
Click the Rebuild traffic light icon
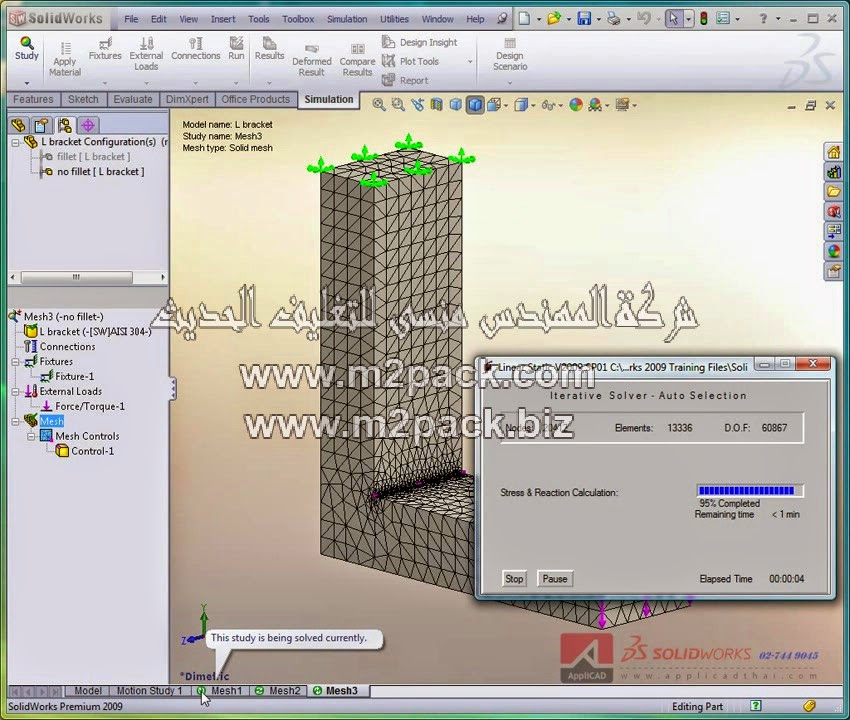pyautogui.click(x=704, y=18)
